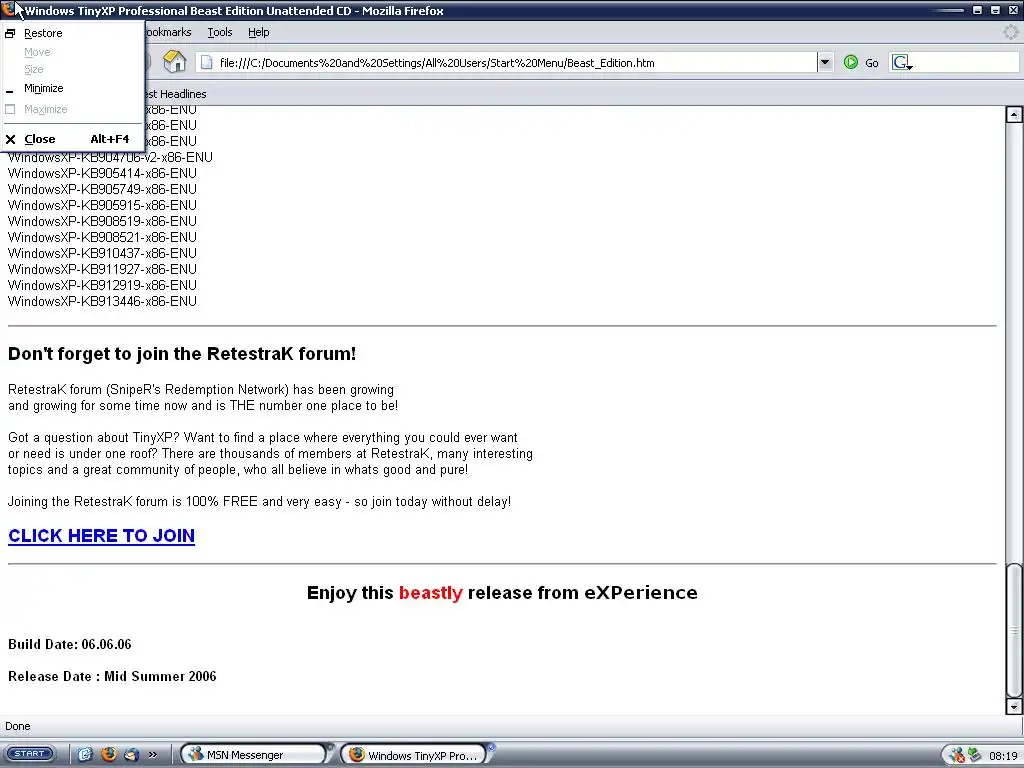1024x768 pixels.
Task: Click the red word beastly
Action: pyautogui.click(x=430, y=593)
